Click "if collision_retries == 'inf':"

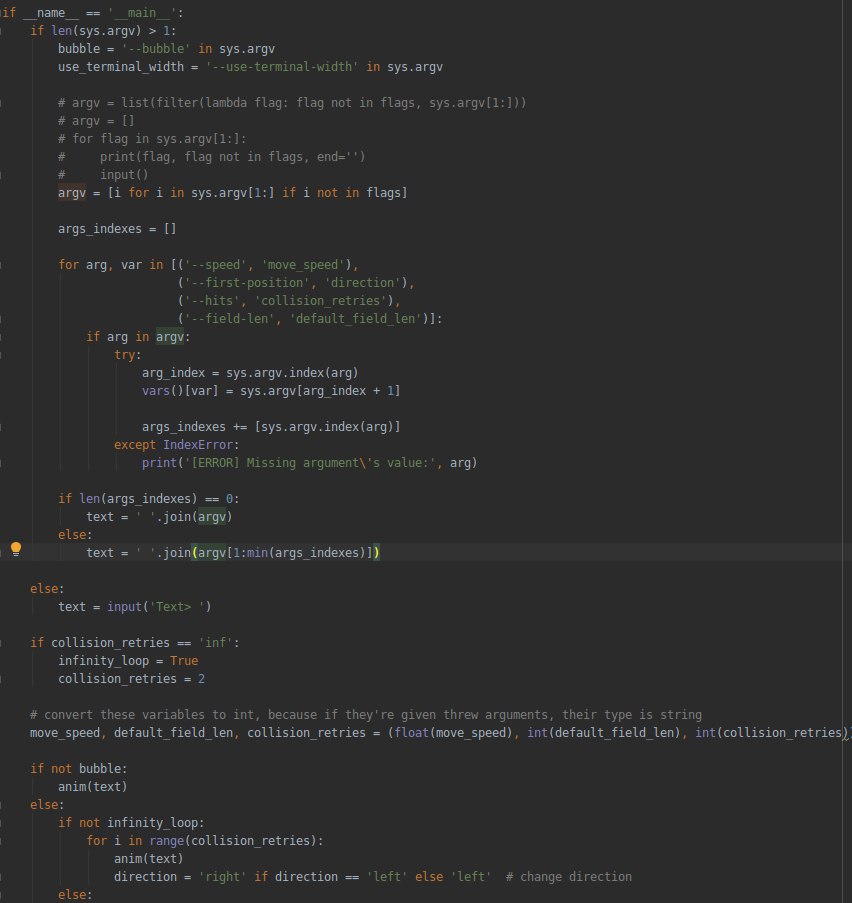click(135, 643)
